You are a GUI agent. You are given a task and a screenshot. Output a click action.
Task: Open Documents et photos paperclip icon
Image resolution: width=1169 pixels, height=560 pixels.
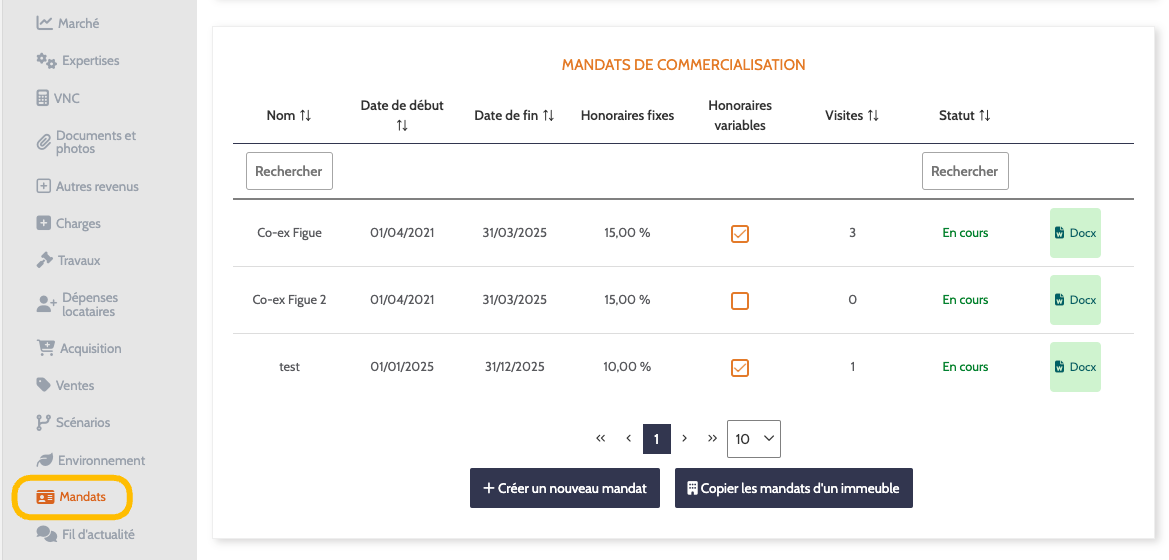tap(43, 142)
